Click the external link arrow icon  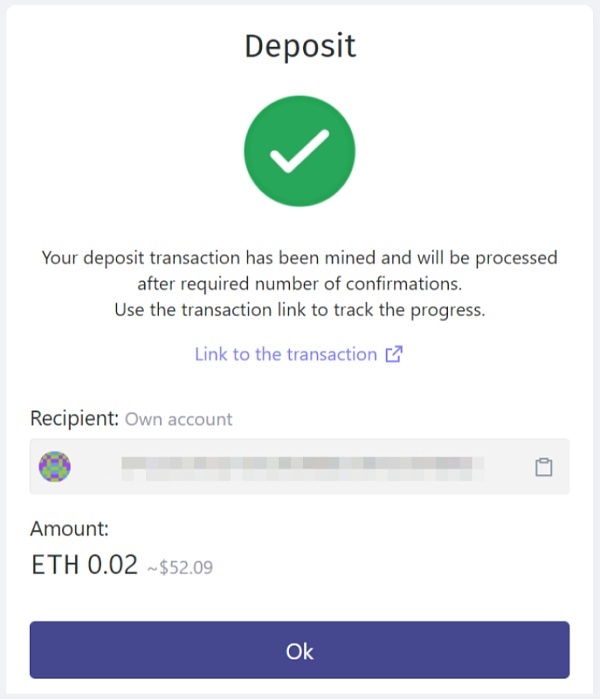tap(394, 354)
